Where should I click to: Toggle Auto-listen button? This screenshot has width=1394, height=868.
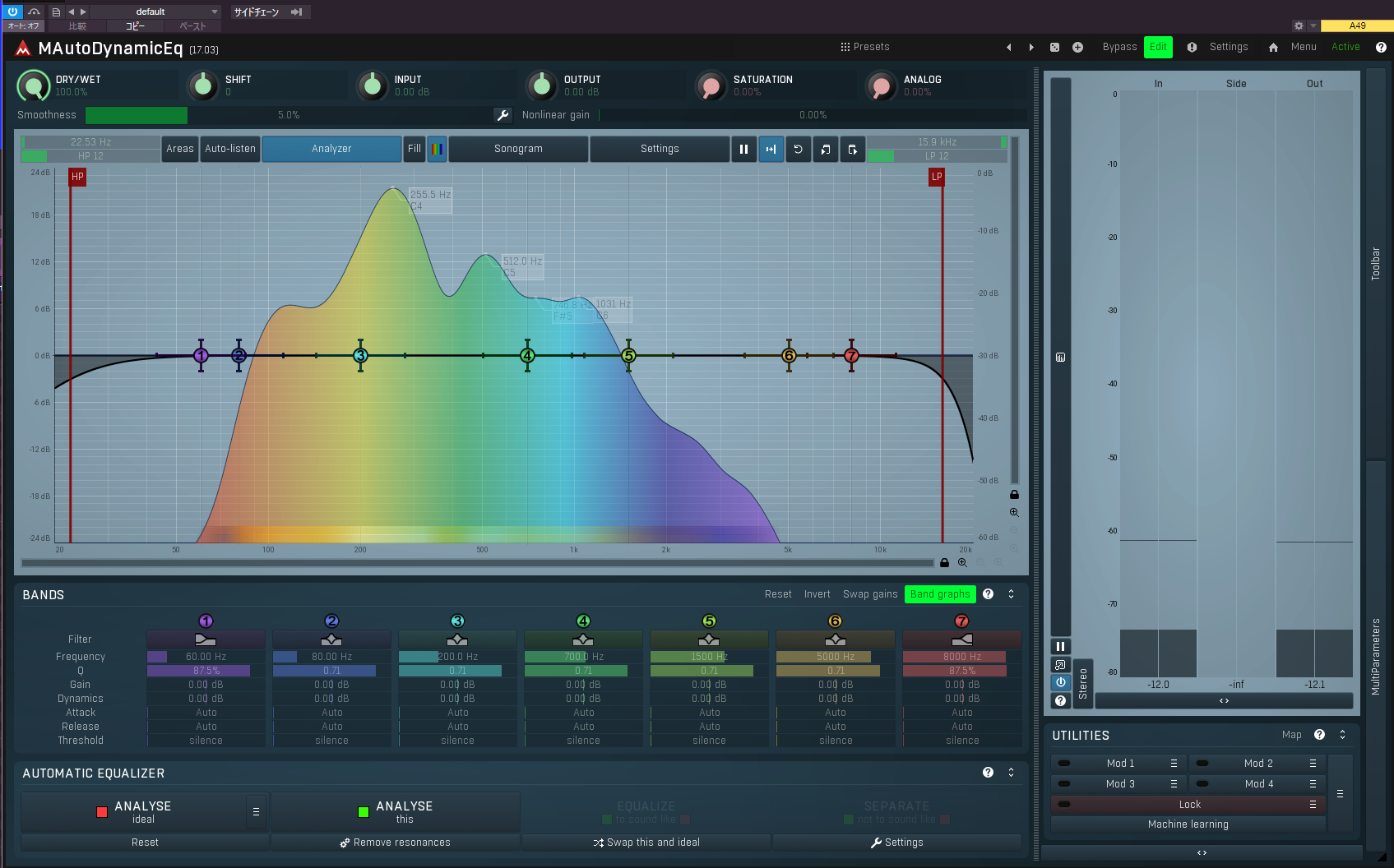(230, 149)
